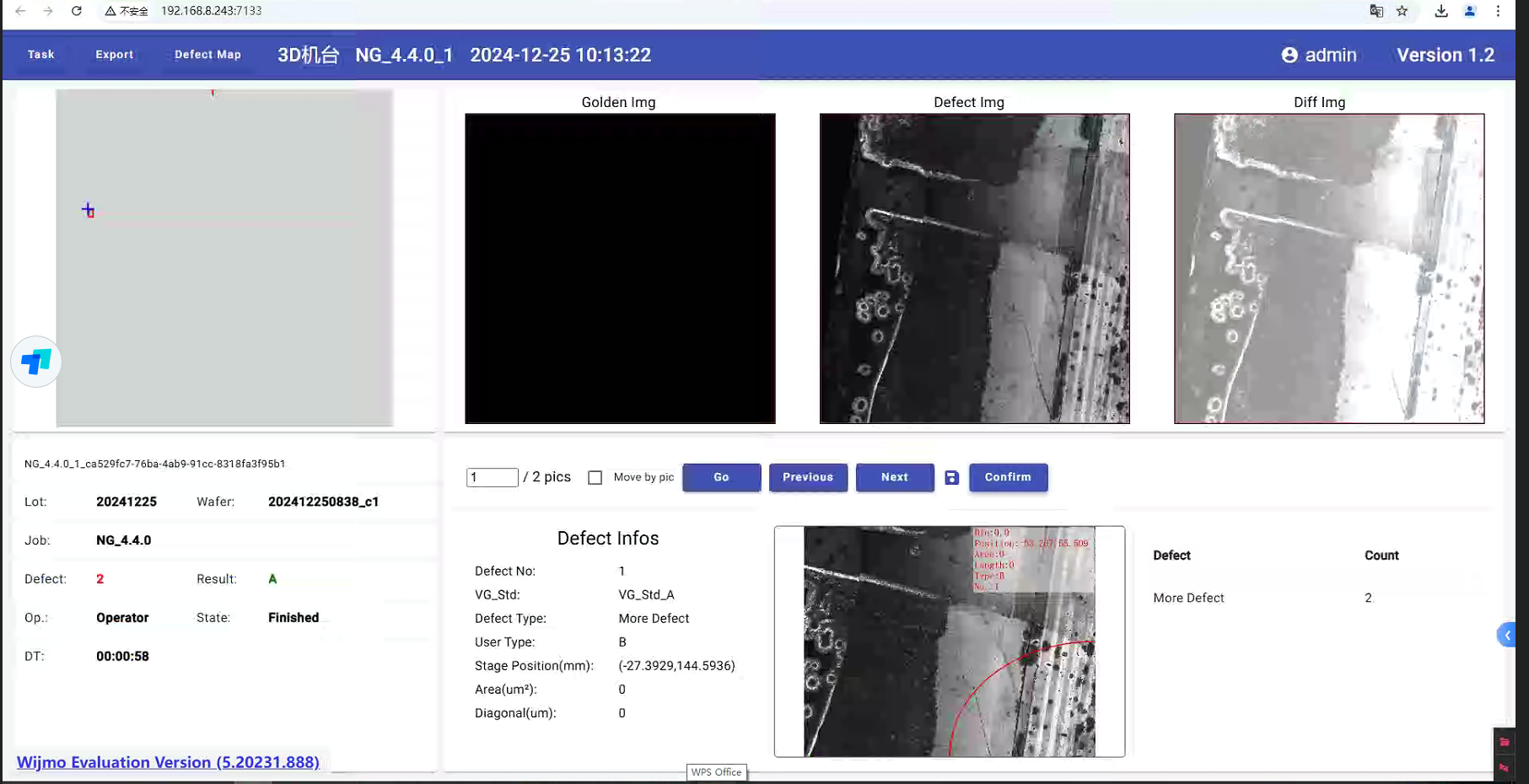Click the picture number input field
Viewport: 1529px width, 784px height.
click(492, 478)
